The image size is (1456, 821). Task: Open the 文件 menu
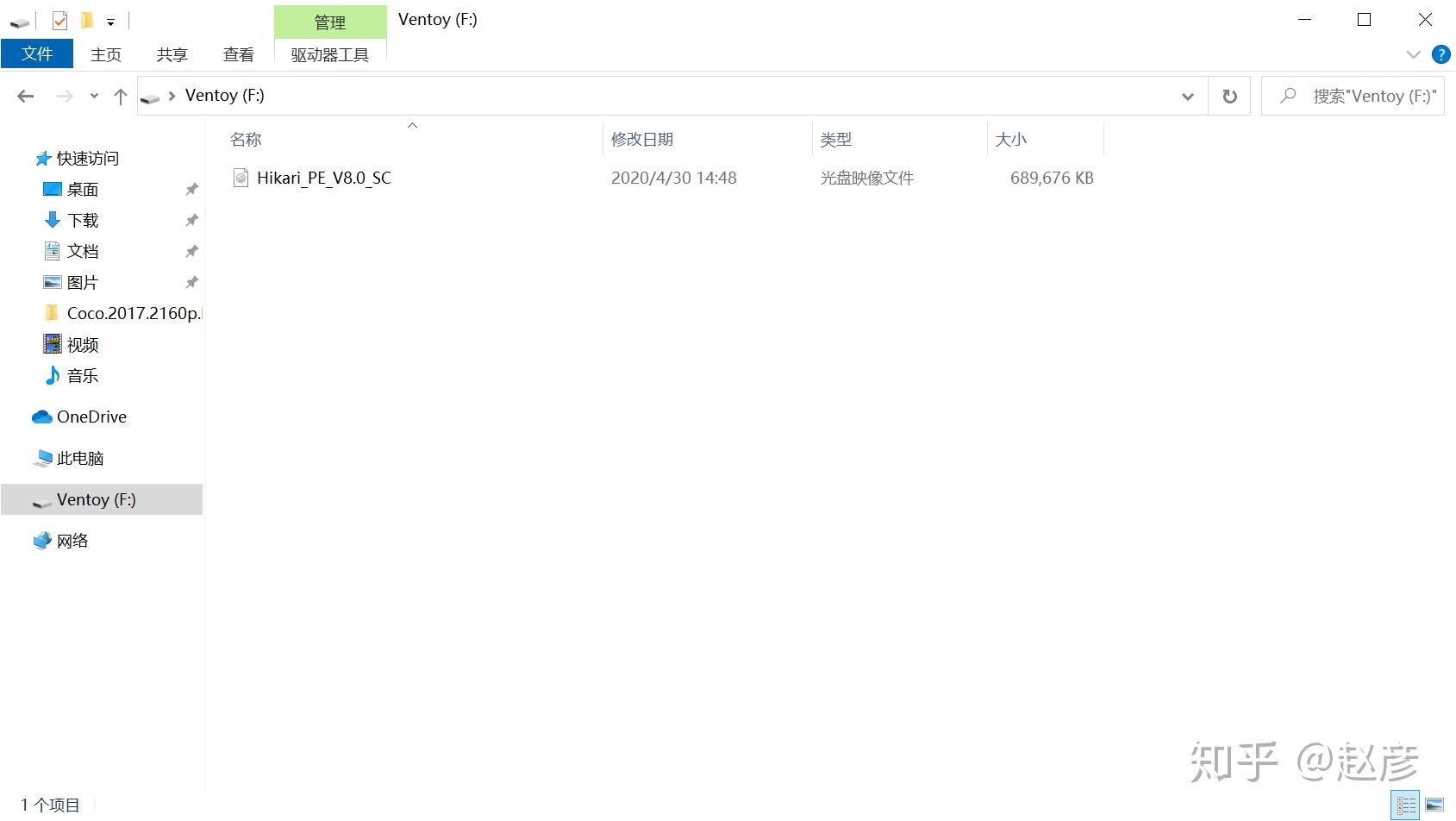tap(37, 53)
